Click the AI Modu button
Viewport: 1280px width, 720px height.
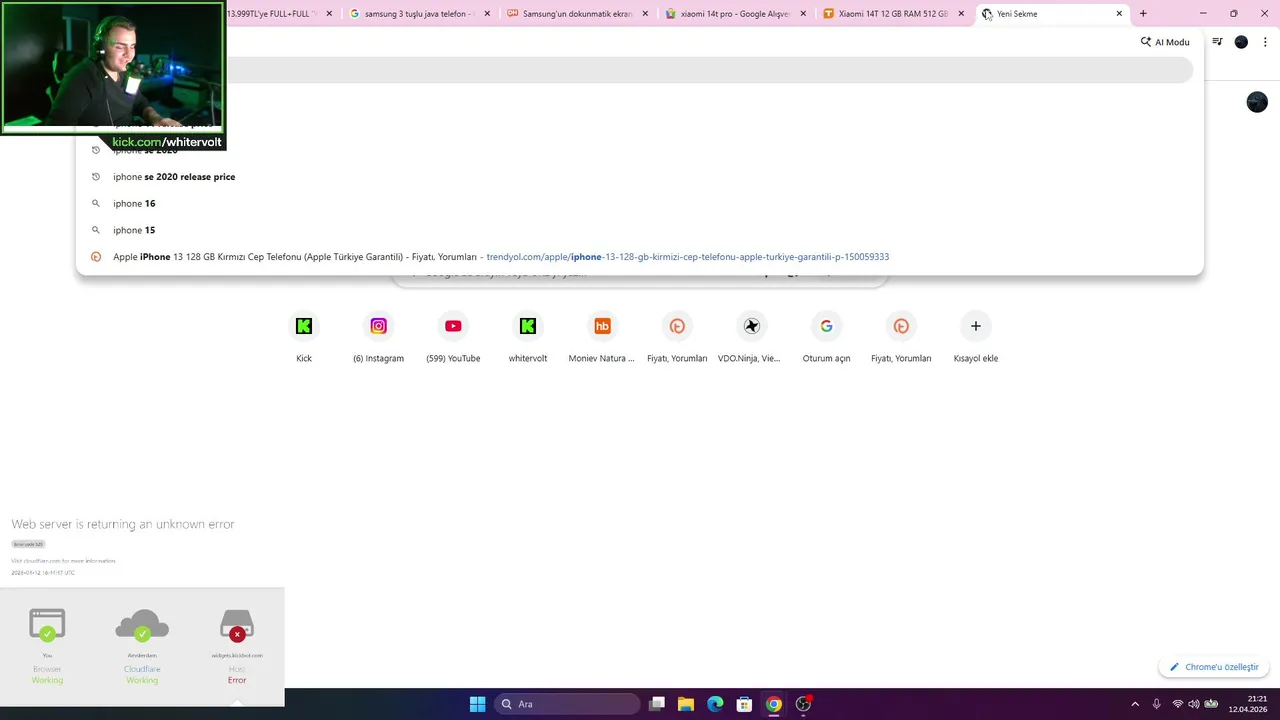(1165, 42)
